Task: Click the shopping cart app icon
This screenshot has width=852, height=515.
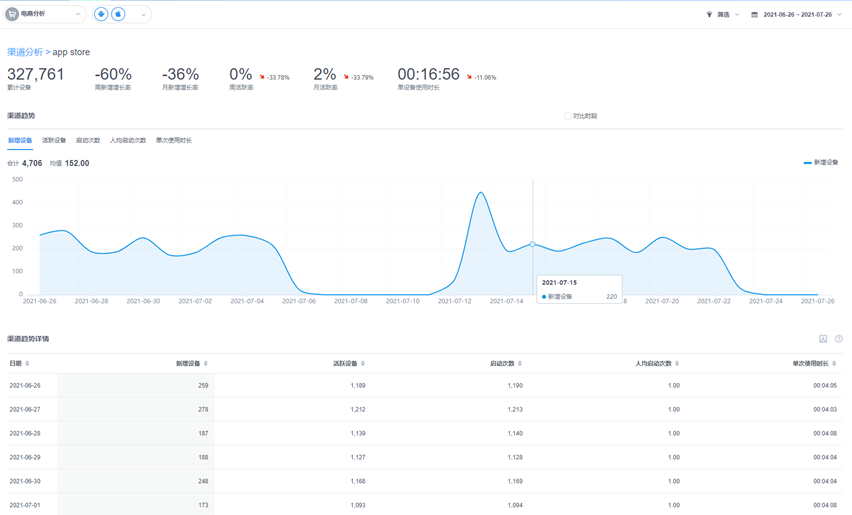Action: point(12,14)
